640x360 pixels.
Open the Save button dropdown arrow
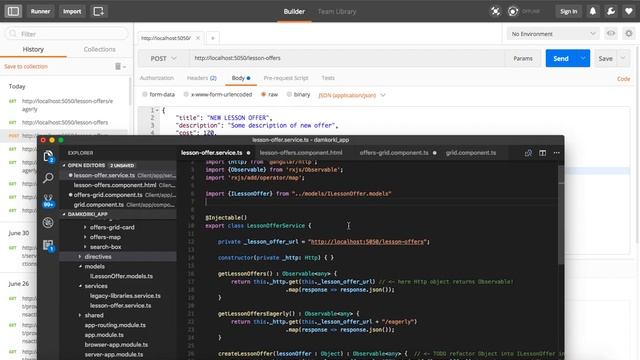(623, 58)
